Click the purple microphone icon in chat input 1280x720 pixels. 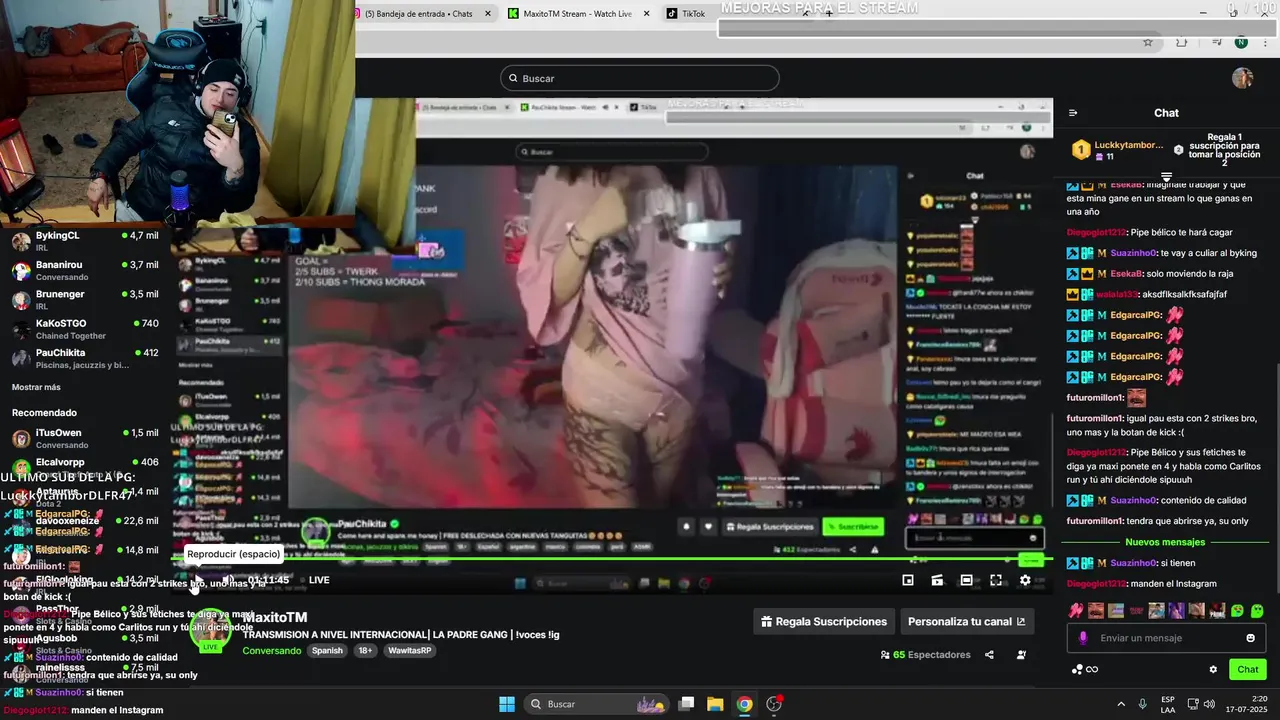point(1083,638)
